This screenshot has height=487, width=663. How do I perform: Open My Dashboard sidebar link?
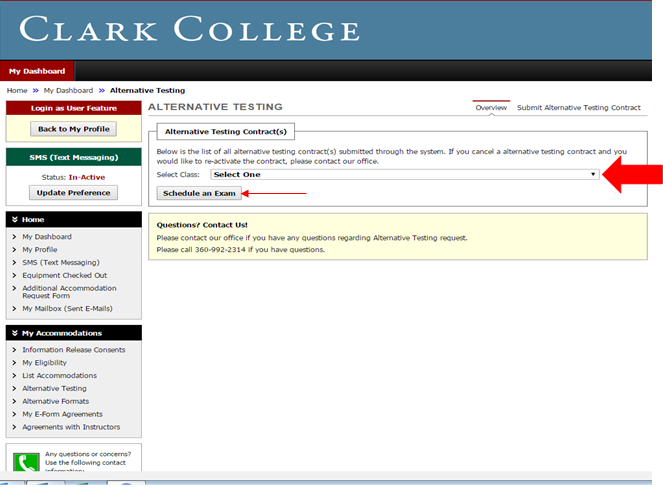[47, 237]
